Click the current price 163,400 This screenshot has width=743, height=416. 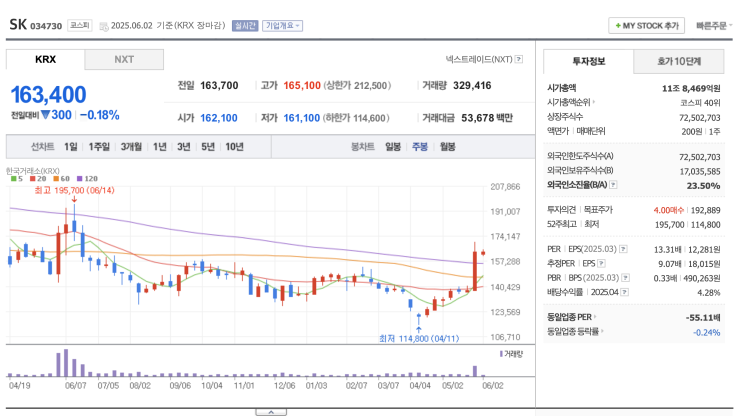(48, 95)
